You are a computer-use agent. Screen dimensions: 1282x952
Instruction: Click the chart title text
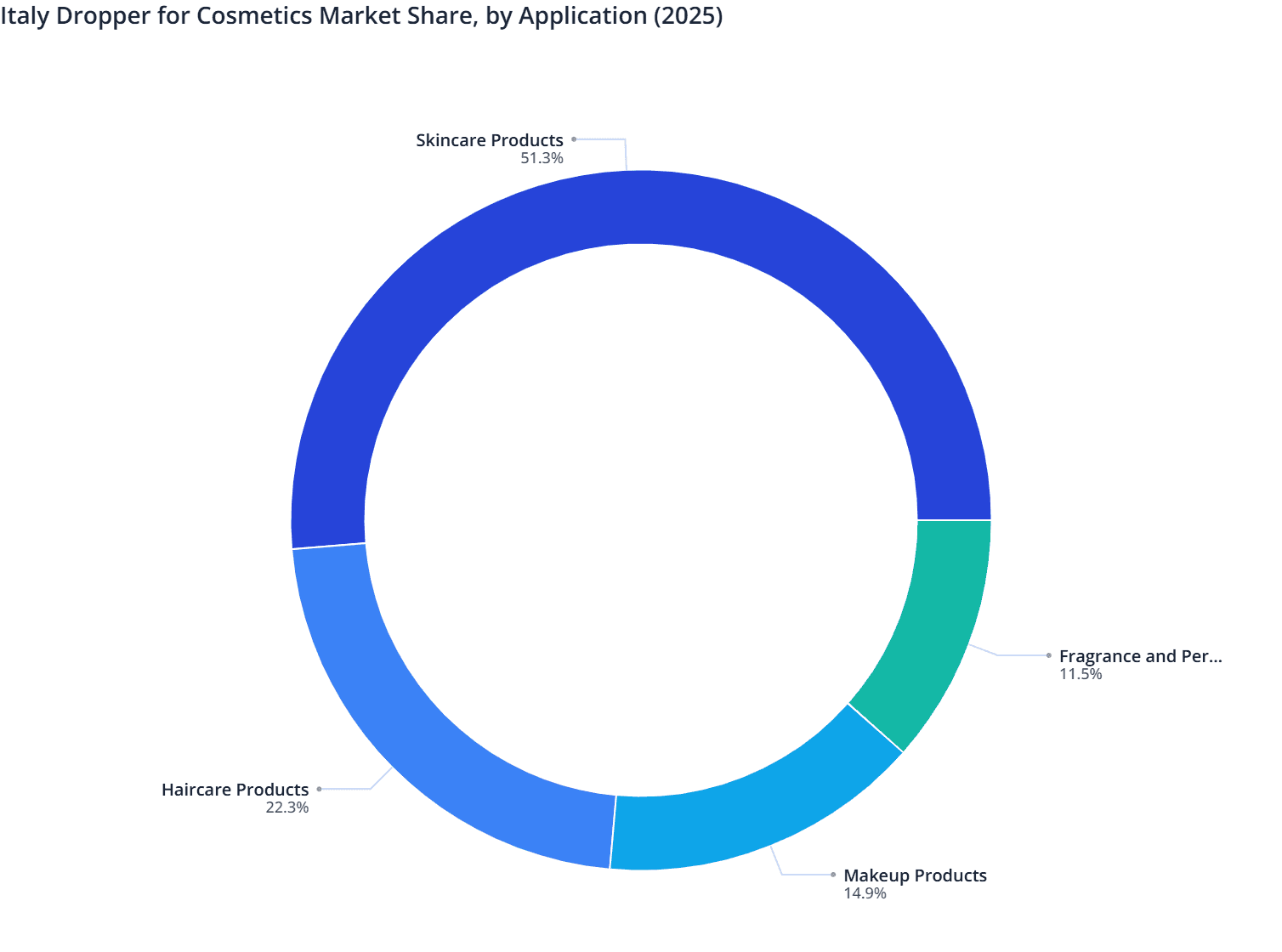point(361,15)
